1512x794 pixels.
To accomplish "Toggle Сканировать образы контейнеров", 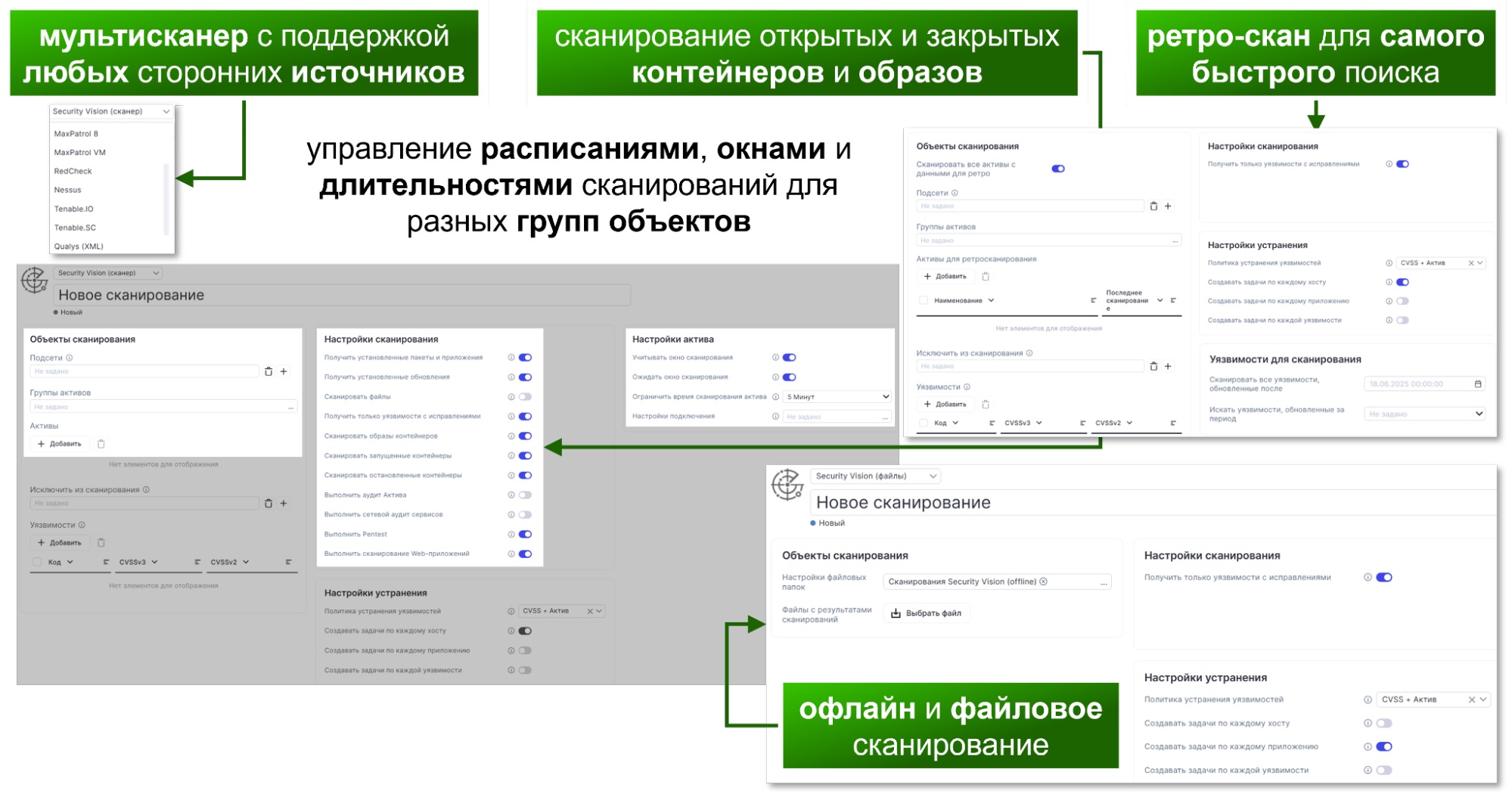I will [526, 436].
